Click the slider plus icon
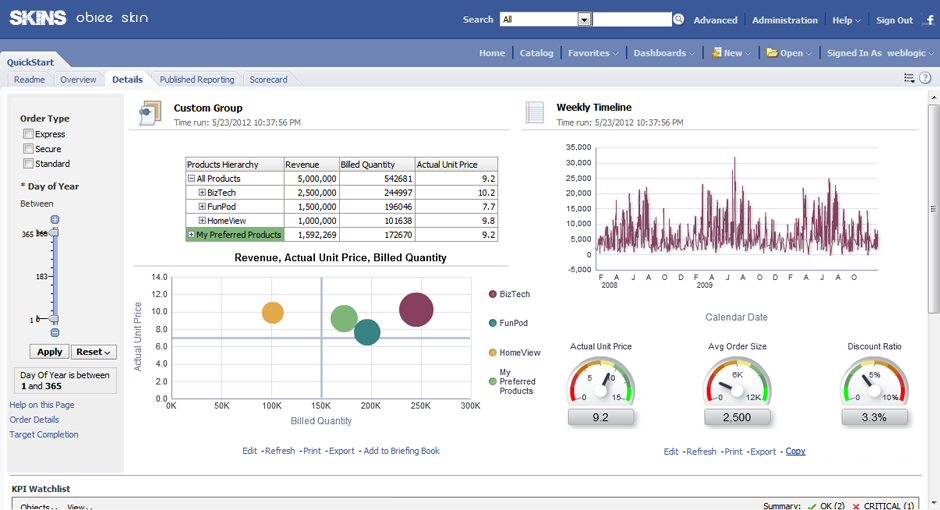The height and width of the screenshot is (510, 940). point(55,219)
